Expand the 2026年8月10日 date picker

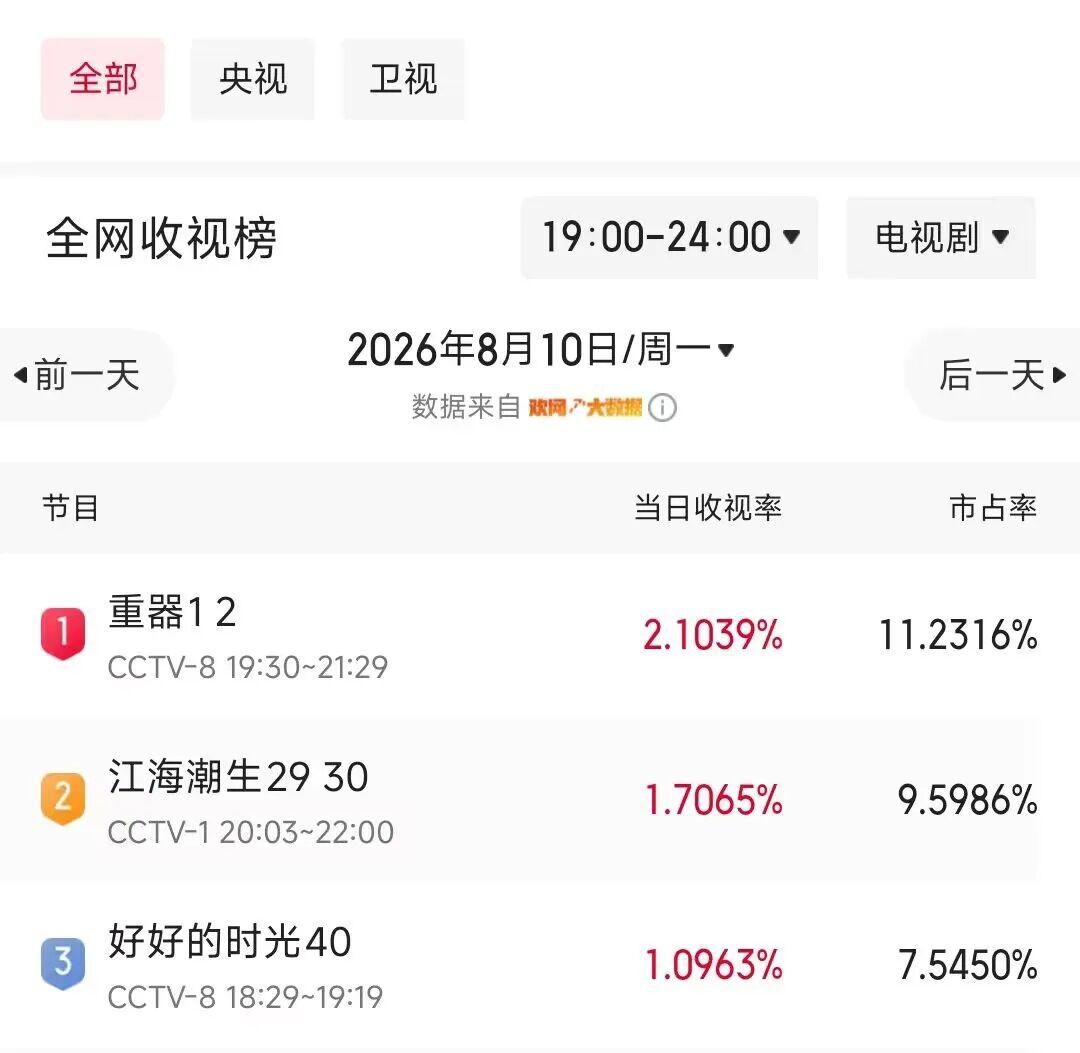(x=541, y=349)
